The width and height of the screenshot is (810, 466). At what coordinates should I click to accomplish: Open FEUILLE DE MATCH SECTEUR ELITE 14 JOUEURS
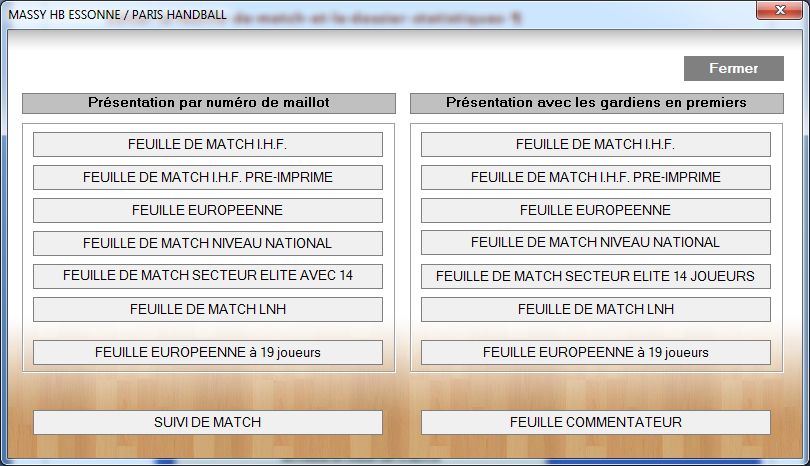click(596, 276)
